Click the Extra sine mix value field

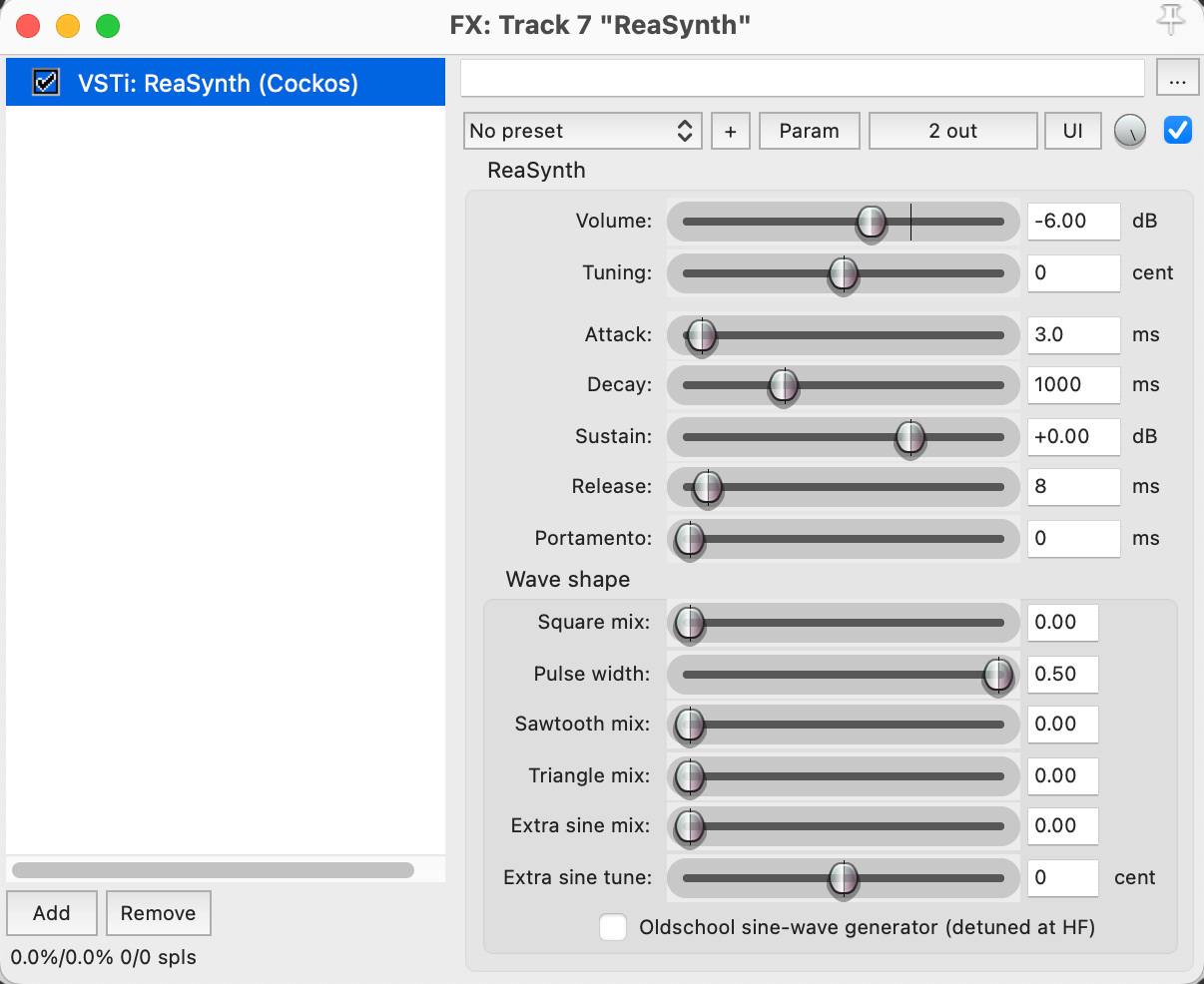click(1063, 825)
